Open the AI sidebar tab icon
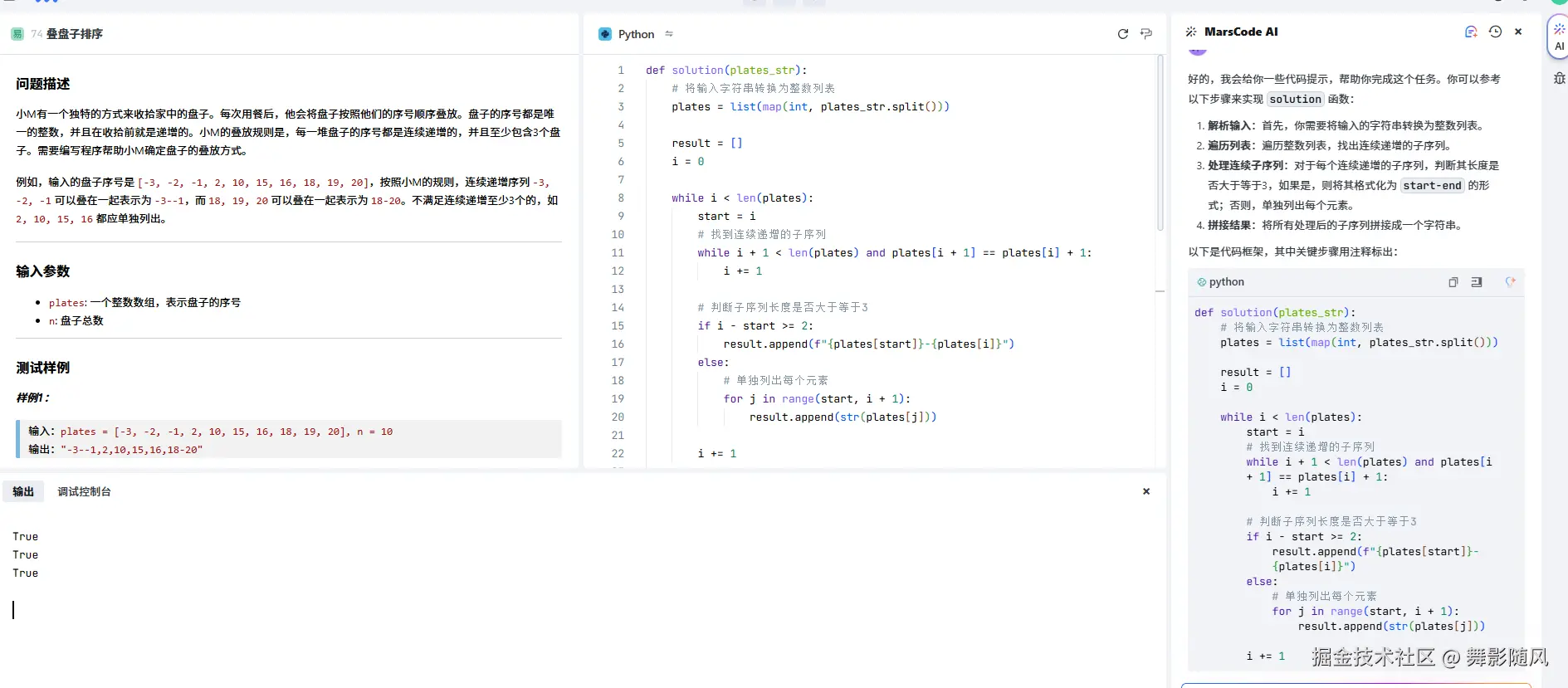This screenshot has height=688, width=1568. tap(1558, 37)
